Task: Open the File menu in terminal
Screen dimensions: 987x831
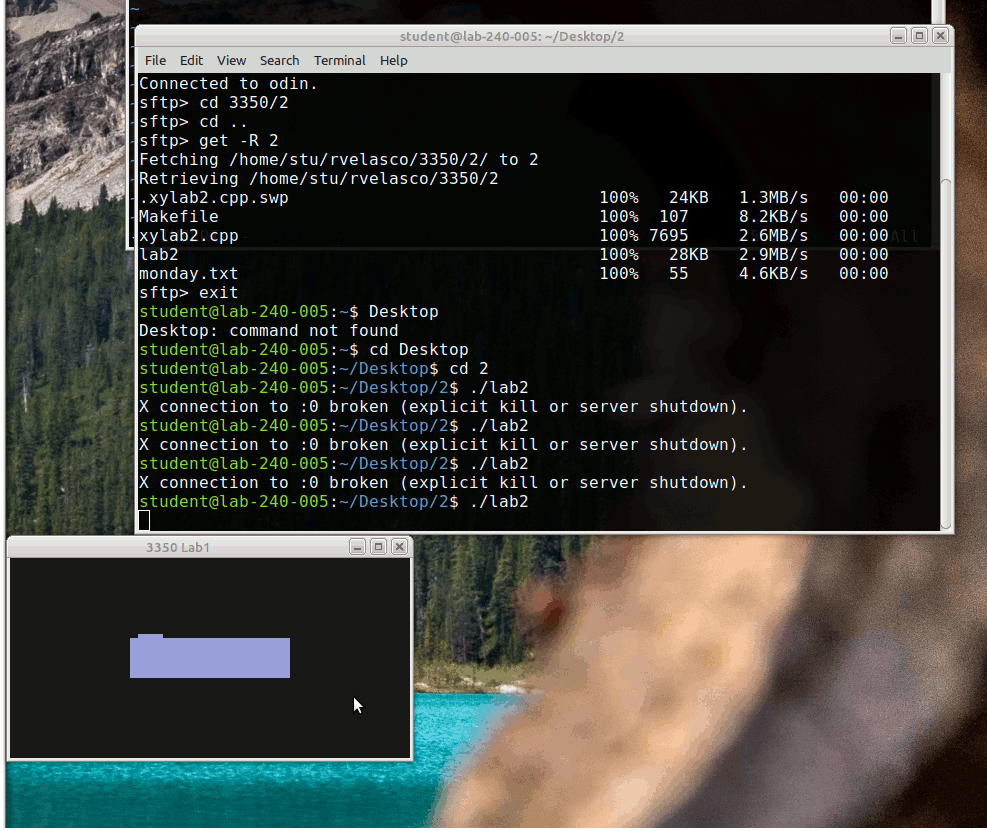Action: (x=155, y=60)
